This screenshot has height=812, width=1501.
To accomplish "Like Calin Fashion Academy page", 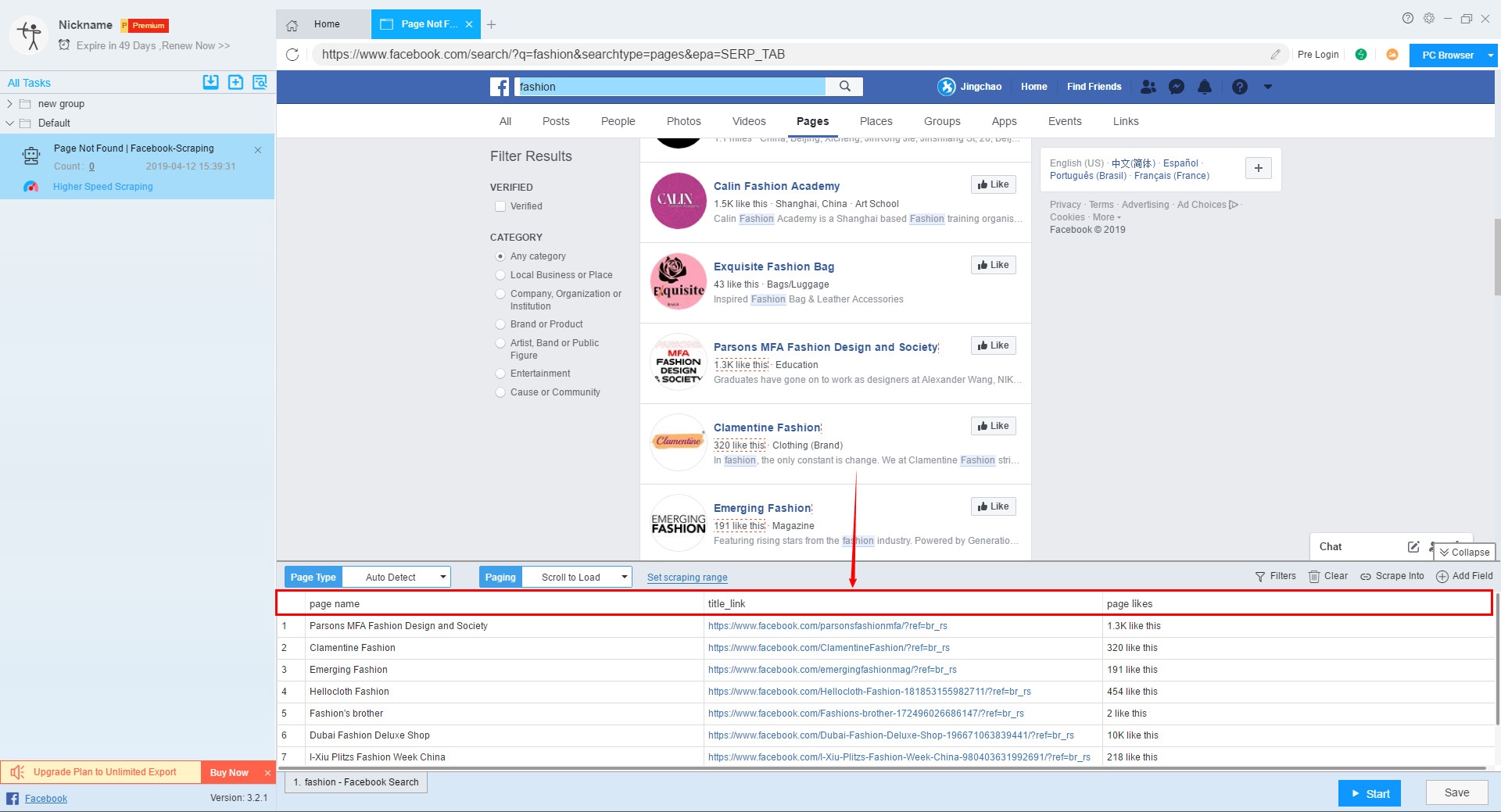I will coord(994,184).
